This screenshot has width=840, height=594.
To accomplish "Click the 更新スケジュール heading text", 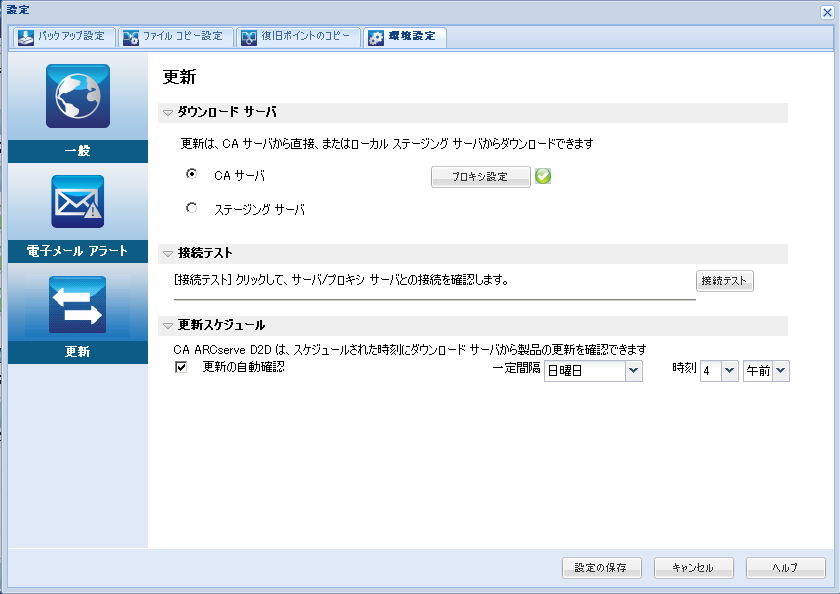I will [221, 325].
